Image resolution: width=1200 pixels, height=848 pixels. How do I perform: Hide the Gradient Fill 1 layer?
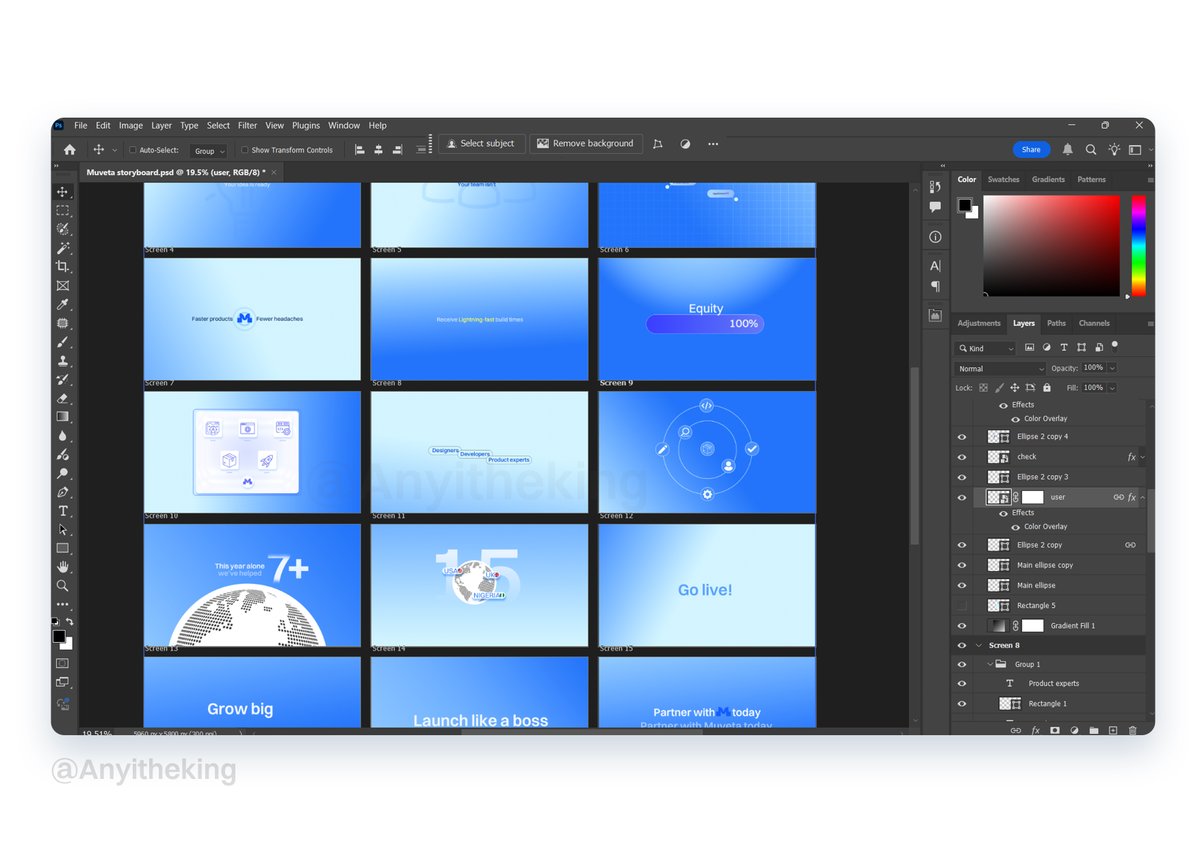click(x=962, y=625)
